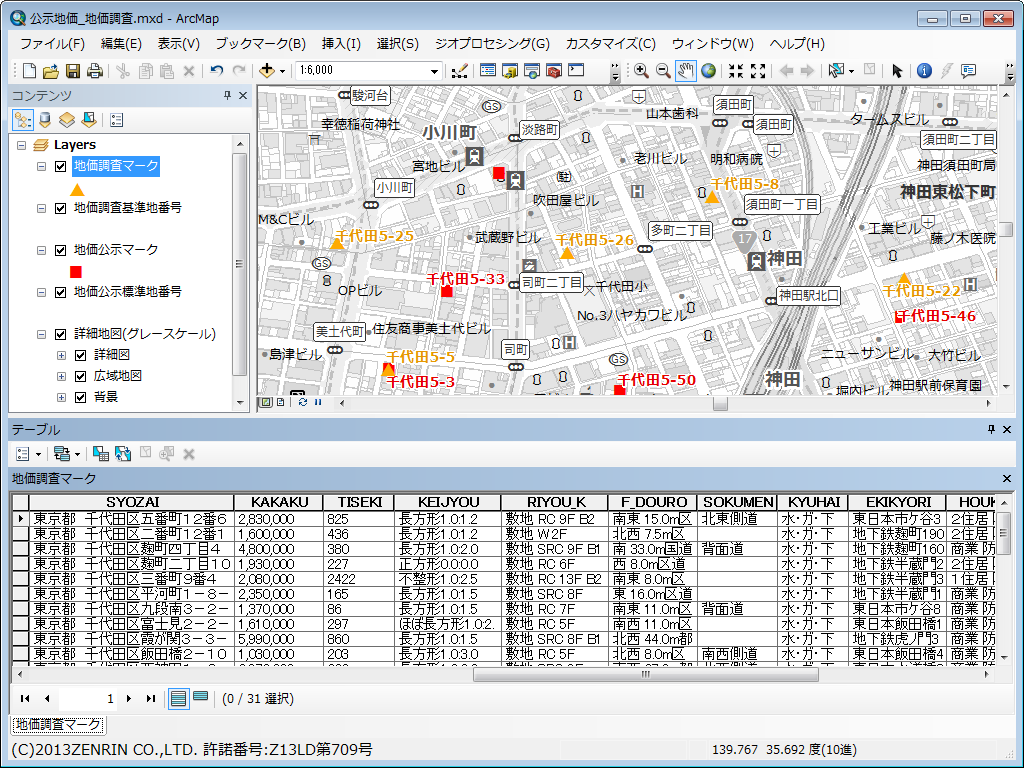The height and width of the screenshot is (768, 1024).
Task: Show selected records view button
Action: click(200, 698)
